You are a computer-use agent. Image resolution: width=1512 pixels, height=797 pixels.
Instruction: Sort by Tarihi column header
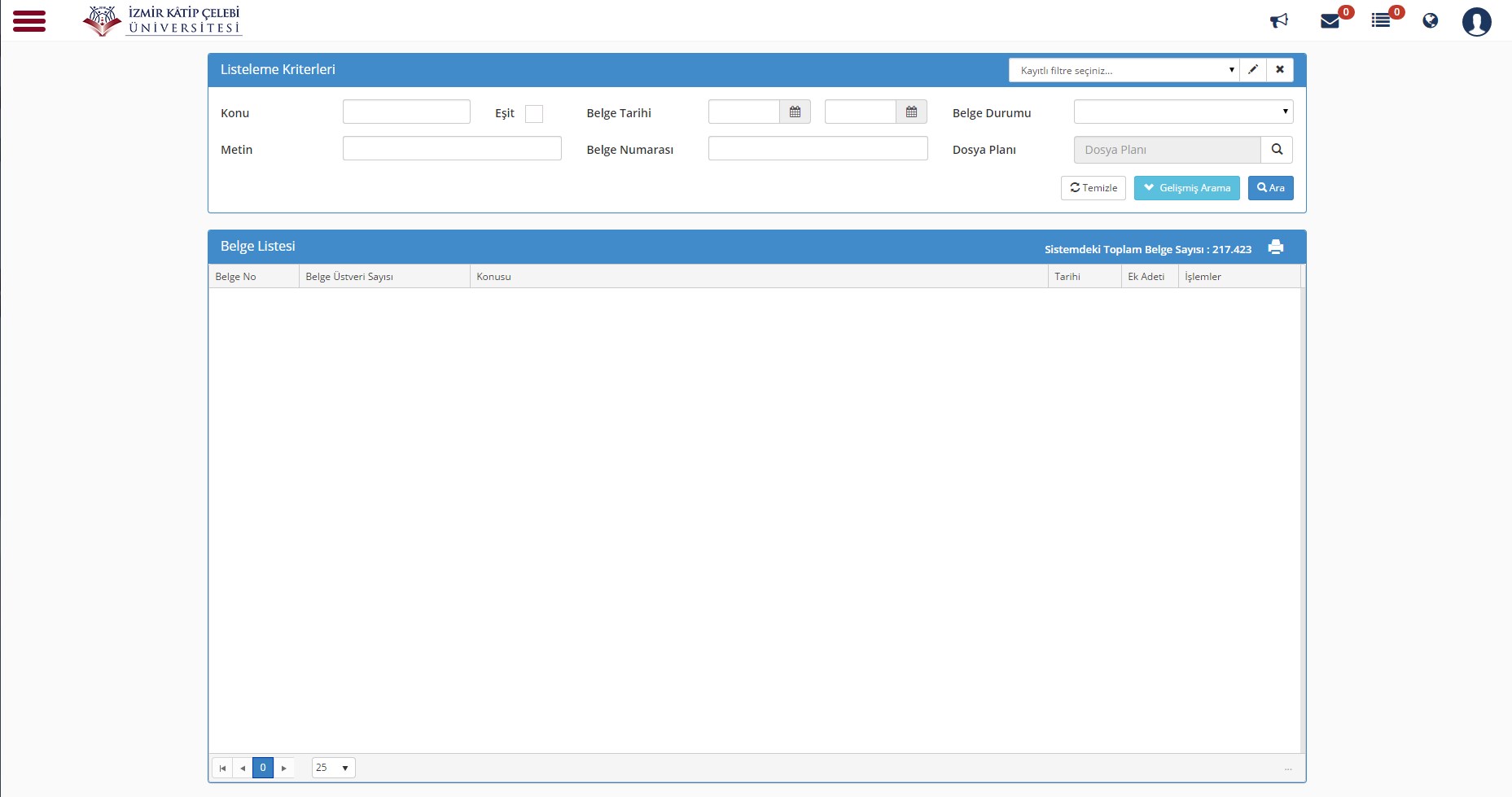pos(1085,276)
